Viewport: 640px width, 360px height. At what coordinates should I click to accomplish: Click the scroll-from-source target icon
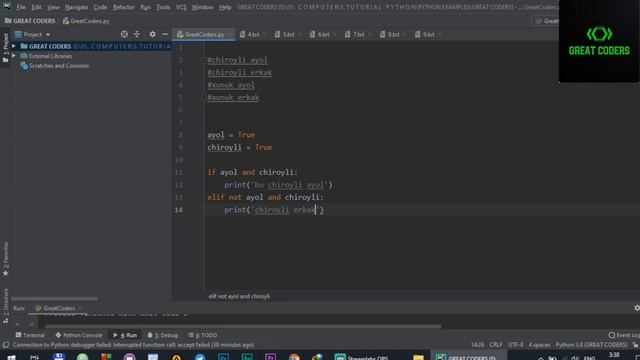124,34
